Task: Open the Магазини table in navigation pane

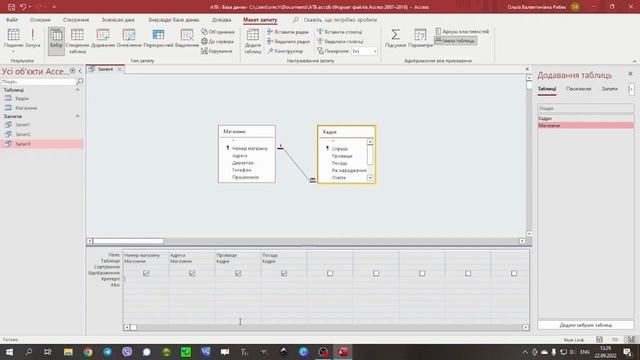Action: 26,108
